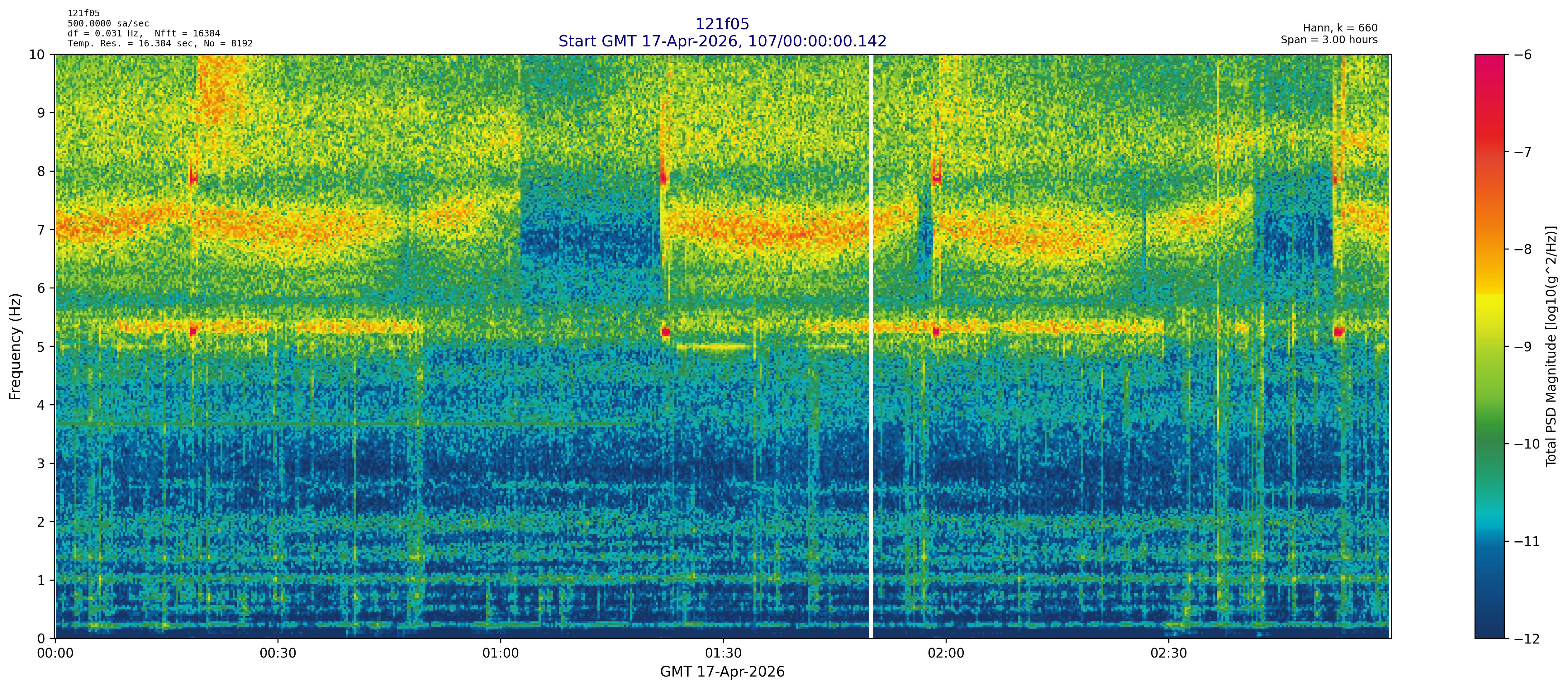
Task: Click the 00:30 time tick label
Action: 278,654
